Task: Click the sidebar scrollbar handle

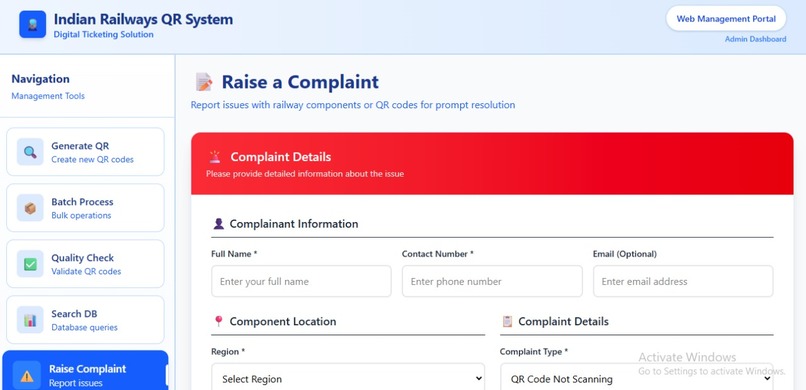Action: [166, 375]
